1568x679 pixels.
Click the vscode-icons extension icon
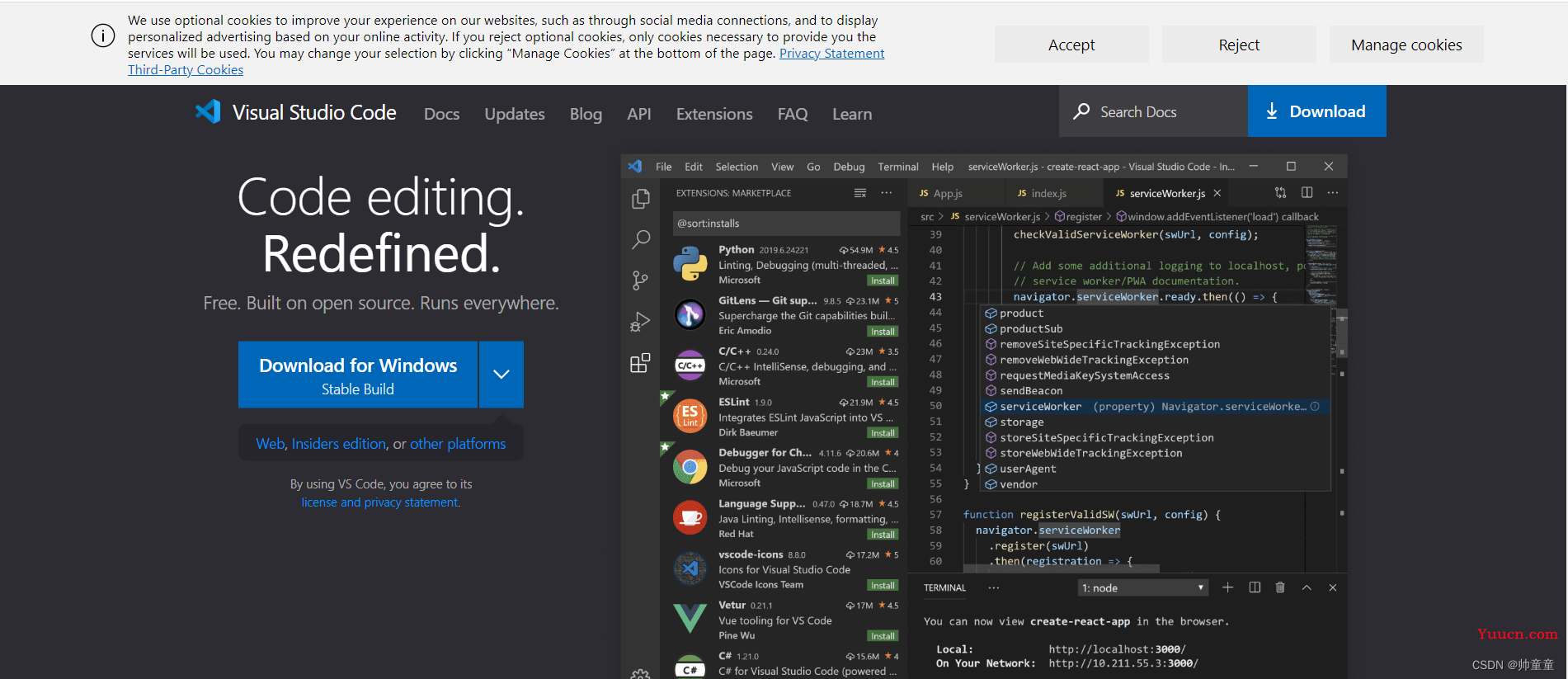click(690, 568)
